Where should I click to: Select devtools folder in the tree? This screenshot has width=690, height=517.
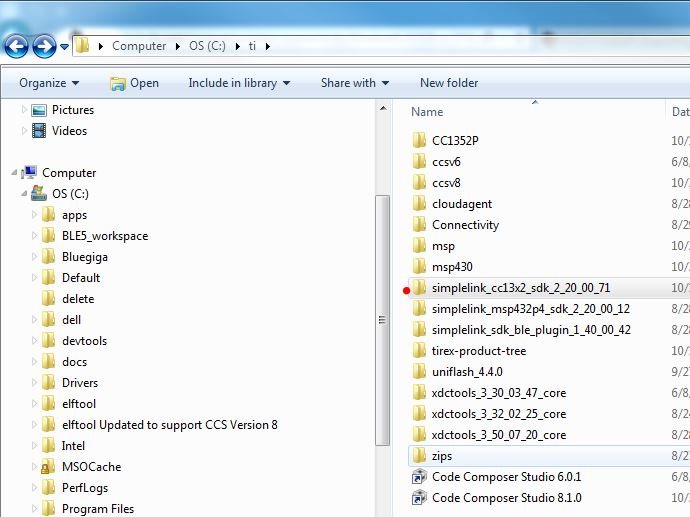click(x=84, y=341)
